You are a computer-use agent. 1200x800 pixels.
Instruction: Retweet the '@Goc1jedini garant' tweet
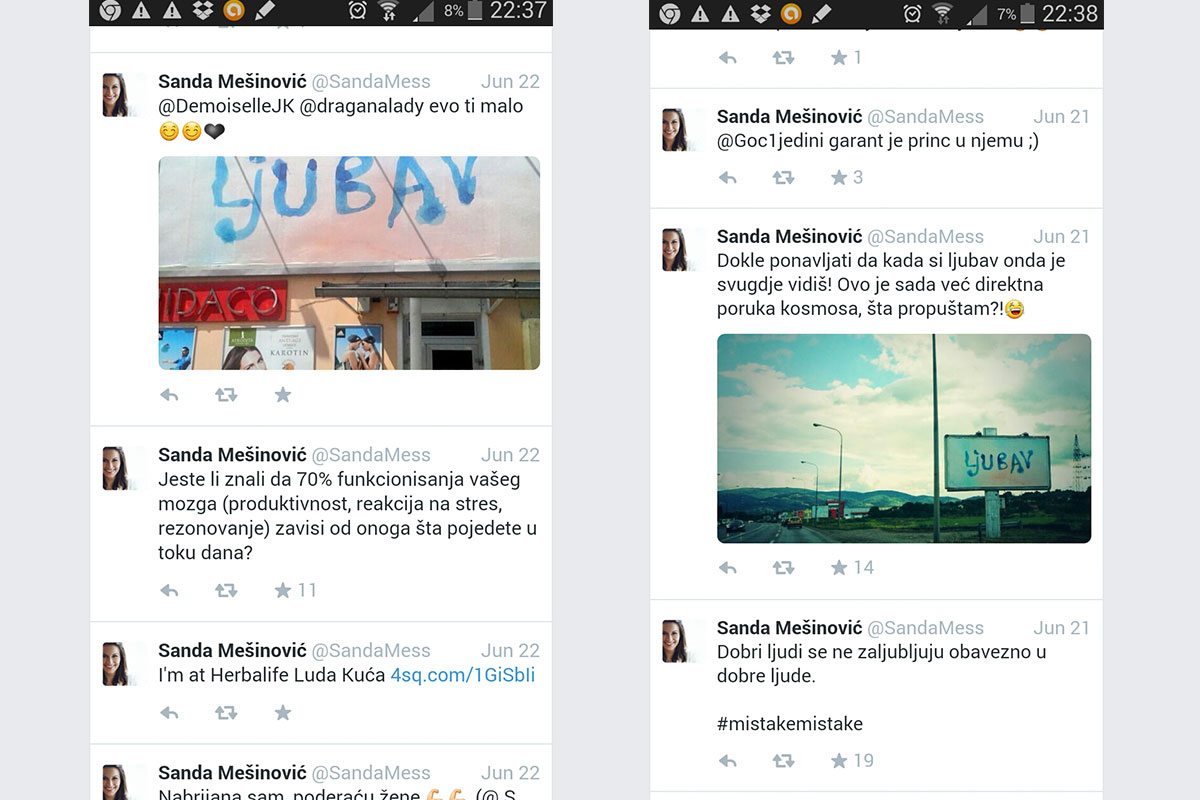coord(783,178)
